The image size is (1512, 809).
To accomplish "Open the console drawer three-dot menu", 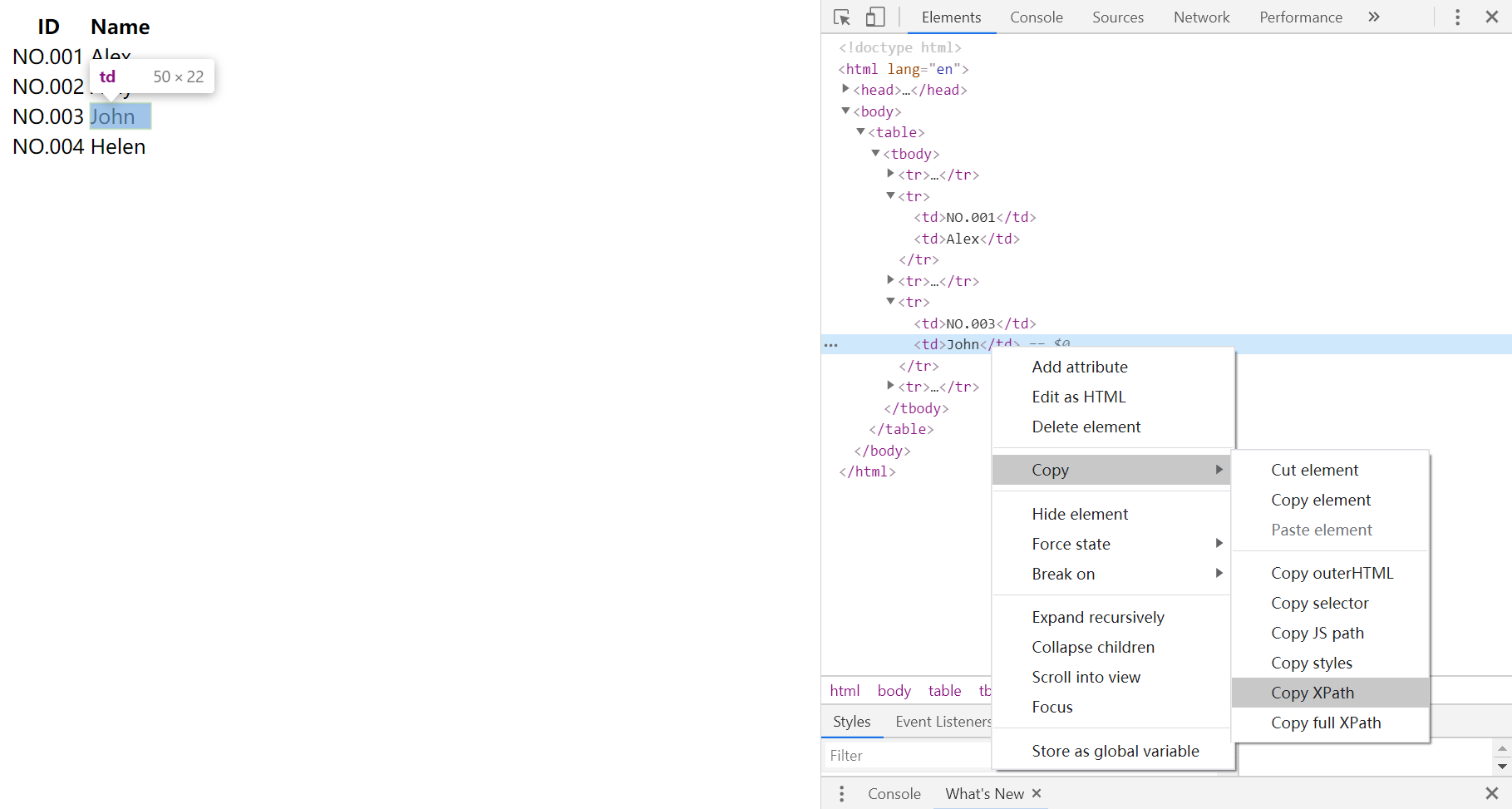I will 841,794.
